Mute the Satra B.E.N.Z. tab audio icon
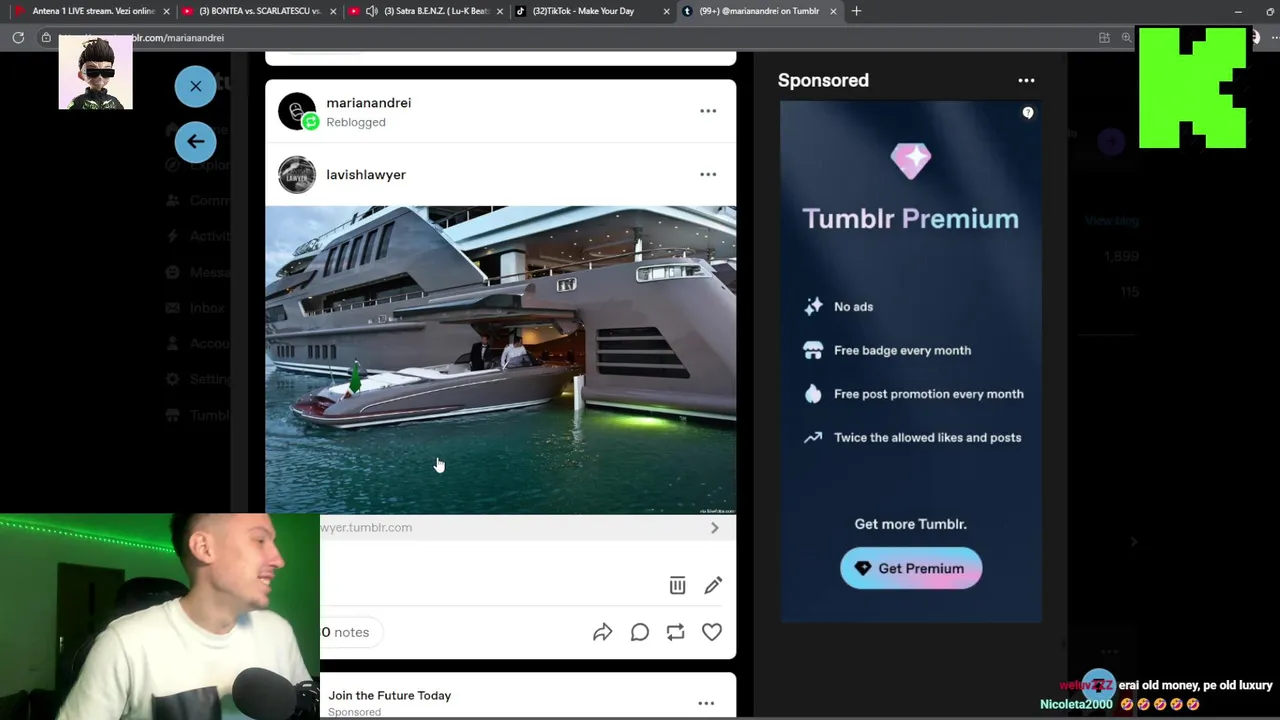 coord(372,11)
